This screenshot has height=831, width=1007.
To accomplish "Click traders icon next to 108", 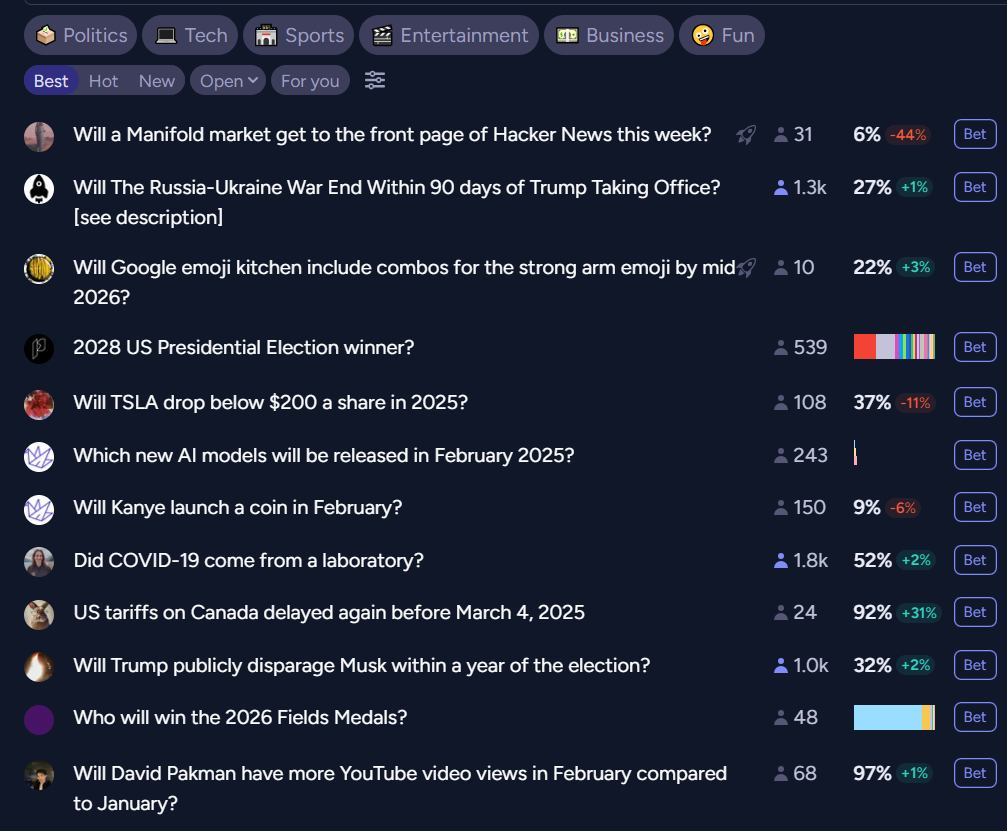I will (x=781, y=403).
